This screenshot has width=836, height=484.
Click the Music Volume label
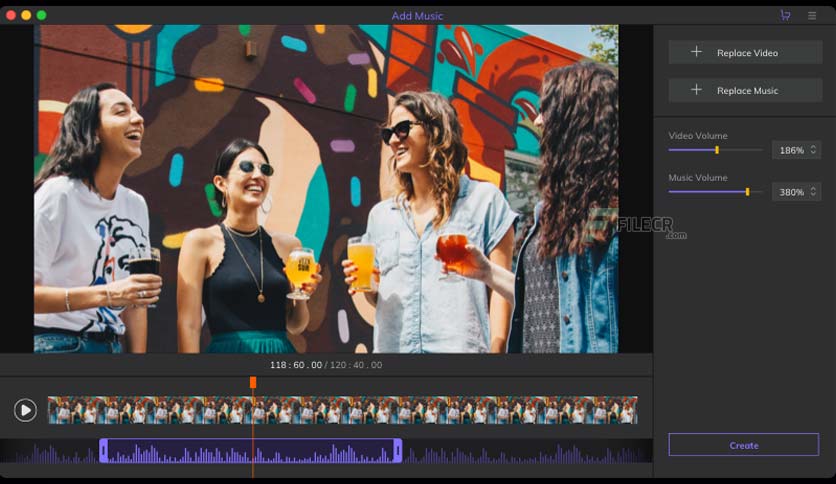pyautogui.click(x=698, y=178)
